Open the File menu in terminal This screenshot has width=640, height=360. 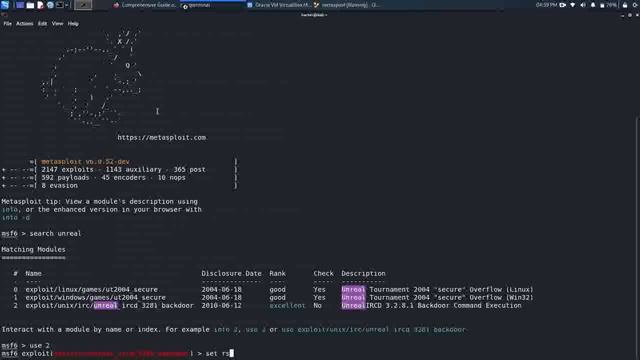coord(7,24)
